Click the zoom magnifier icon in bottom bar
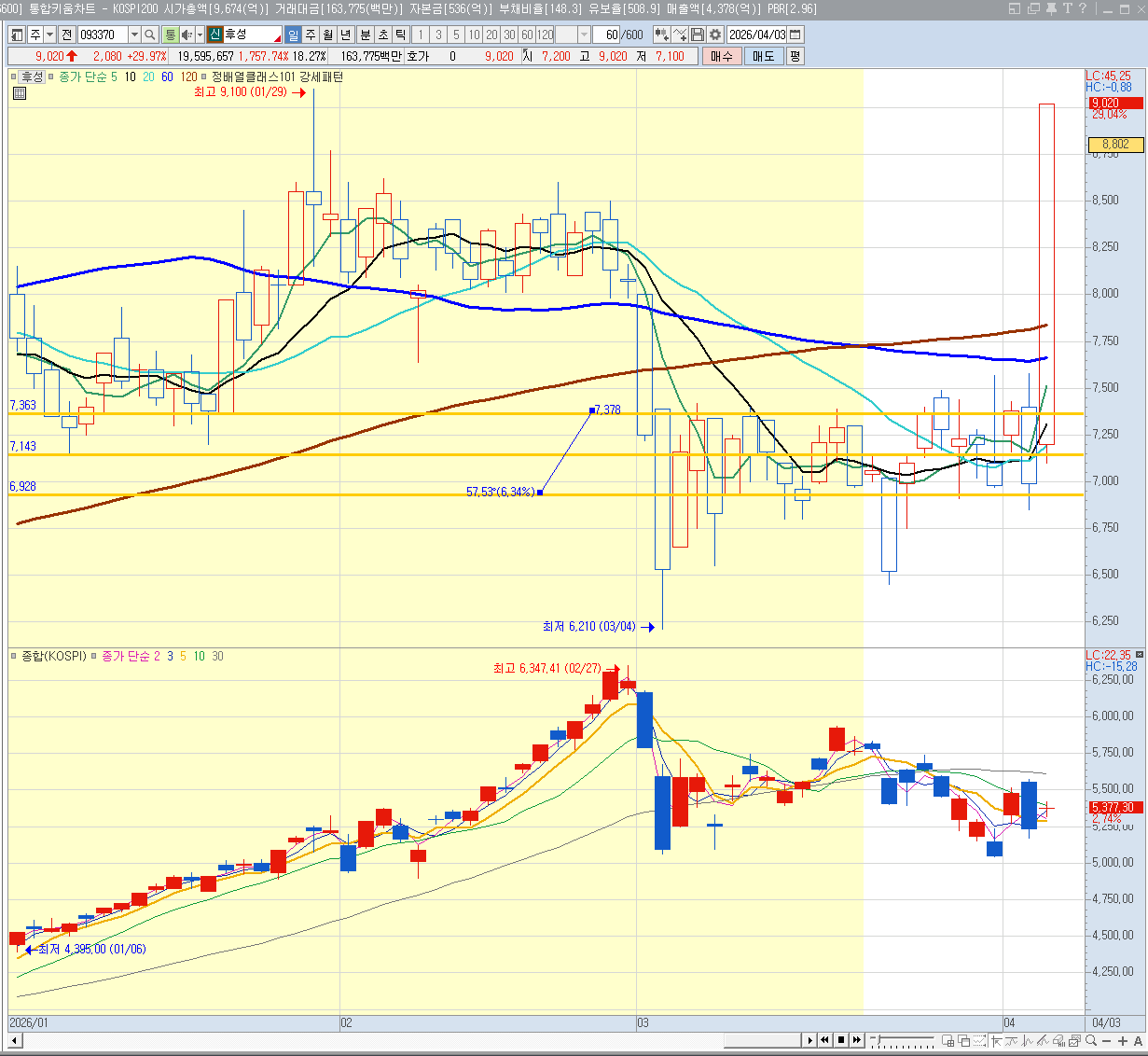The image size is (1148, 1056). 1091,1040
